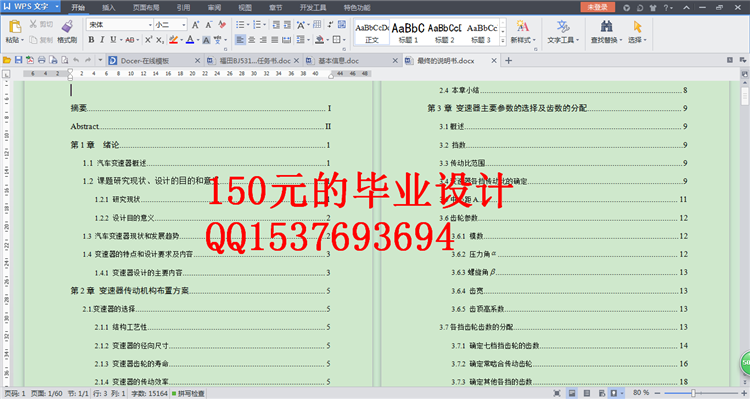Open the 页面布局 (Page Layout) ribbon tab
The width and height of the screenshot is (750, 399).
146,7
